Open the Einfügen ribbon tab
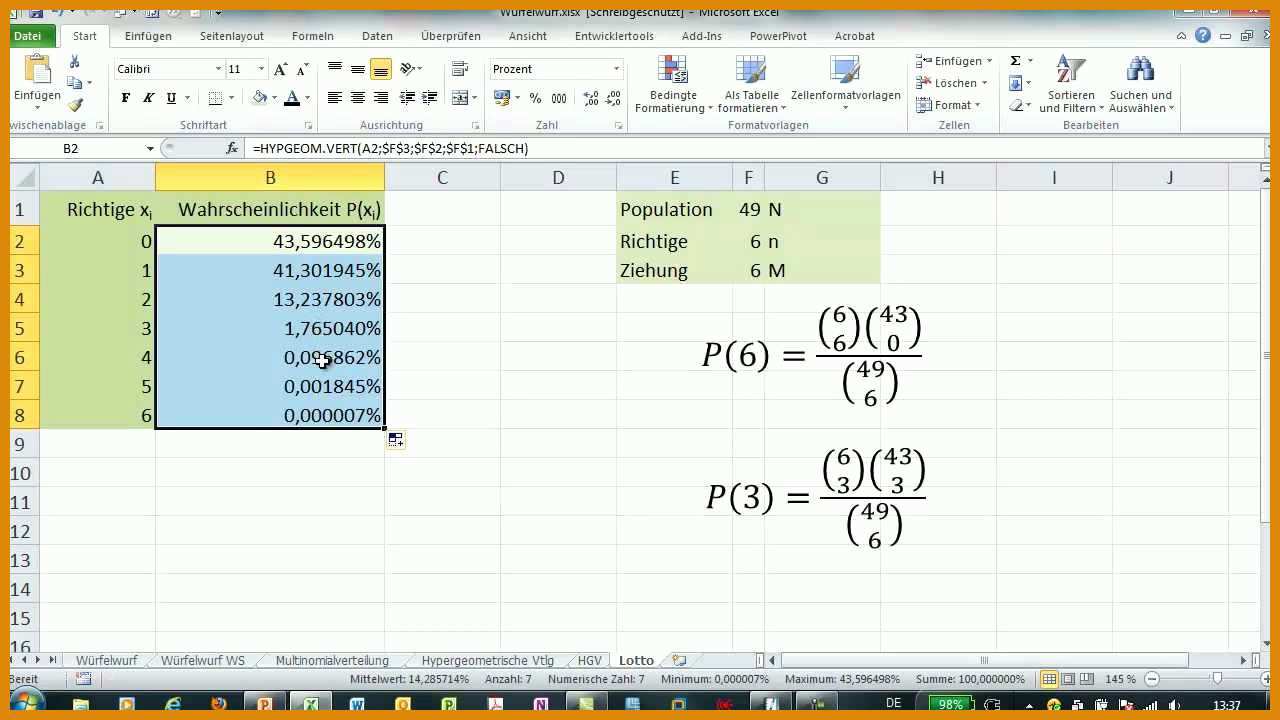The height and width of the screenshot is (720, 1280). (148, 36)
